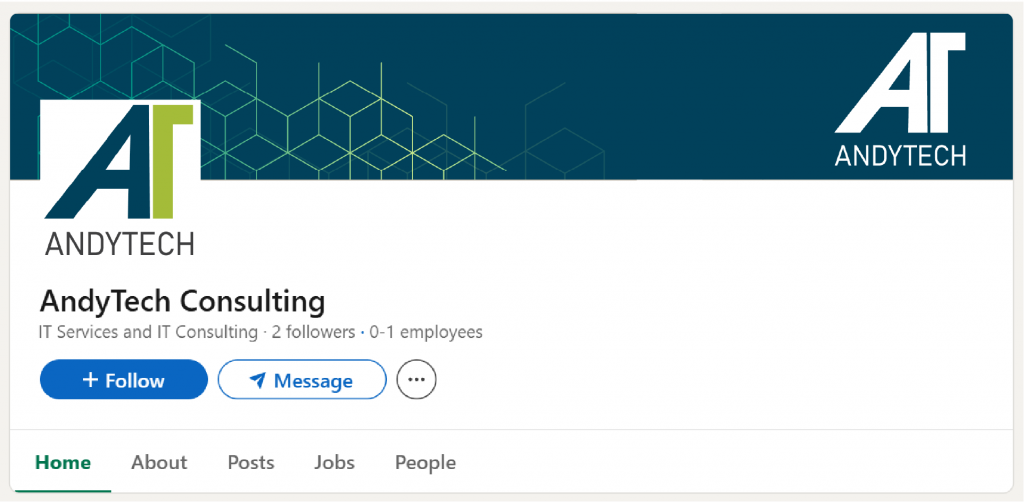Click the white AT logo in banner
The width and height of the screenshot is (1024, 502).
point(901,83)
